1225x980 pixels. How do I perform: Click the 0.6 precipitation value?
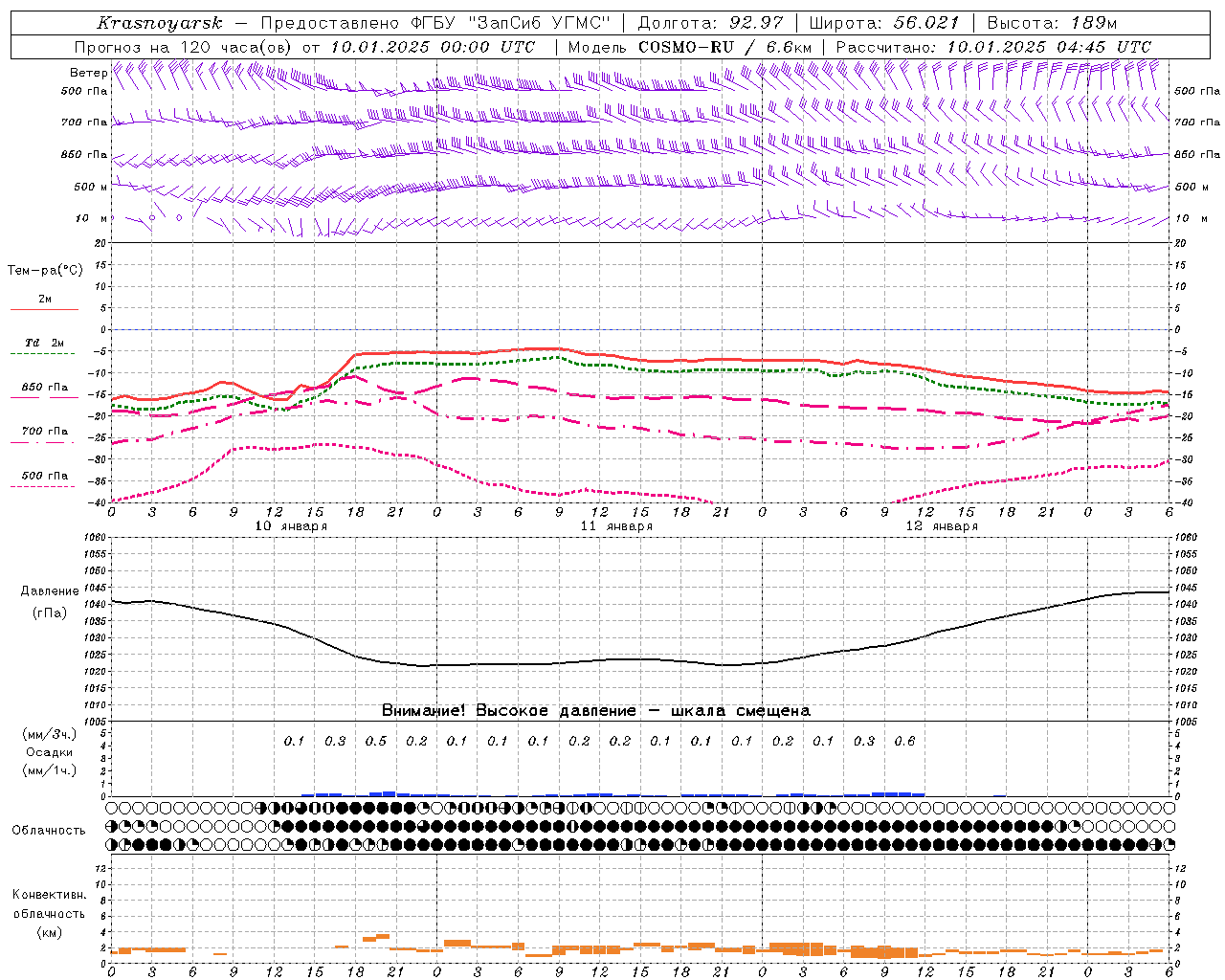pyautogui.click(x=904, y=741)
